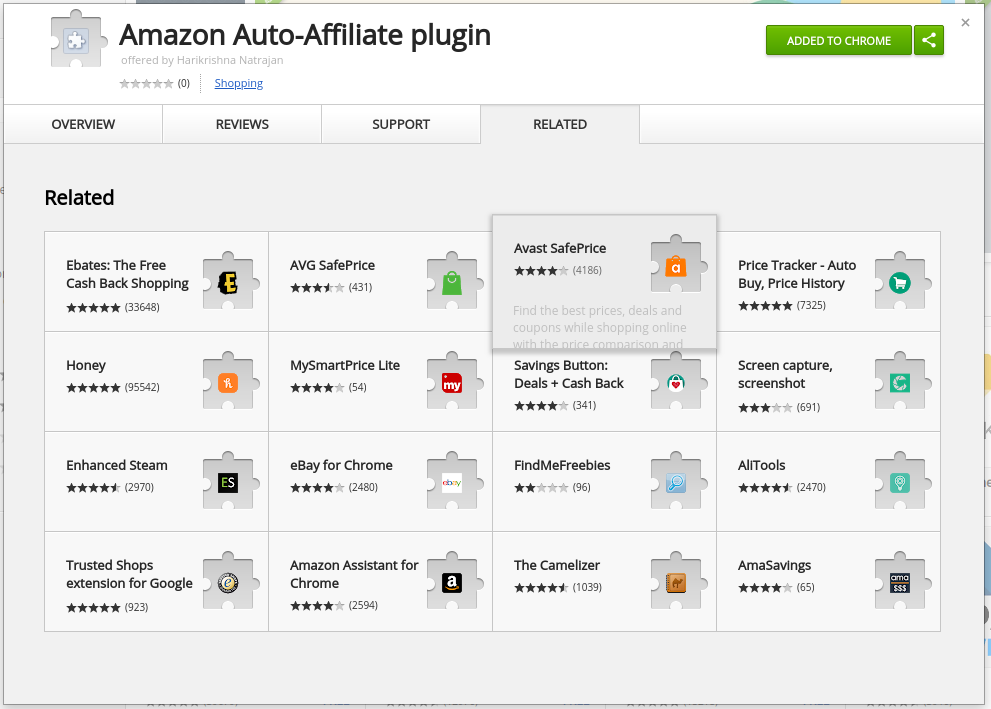Open the AVG SafePrice title
The width and height of the screenshot is (991, 709).
332,265
